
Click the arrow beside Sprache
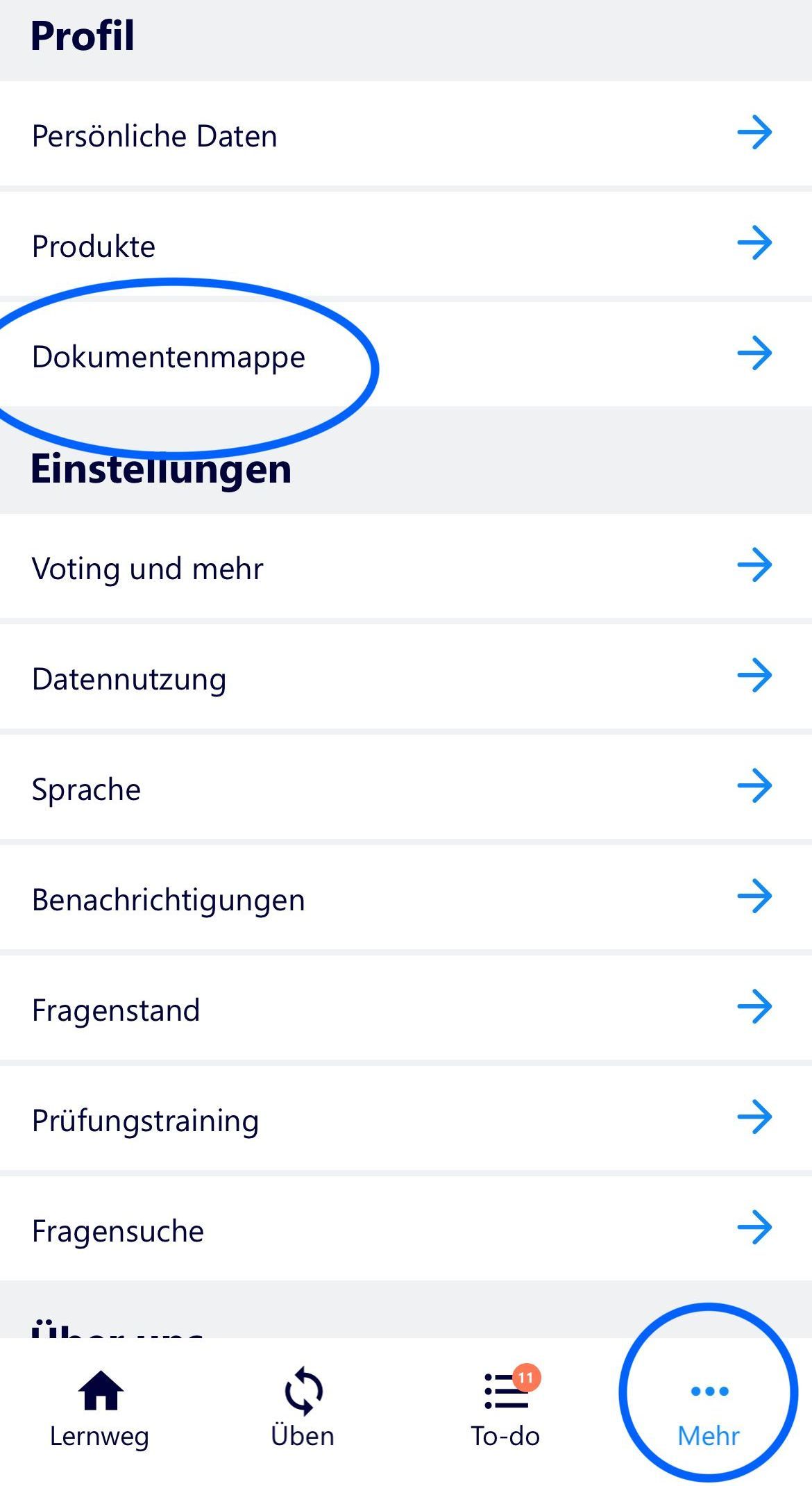[754, 786]
